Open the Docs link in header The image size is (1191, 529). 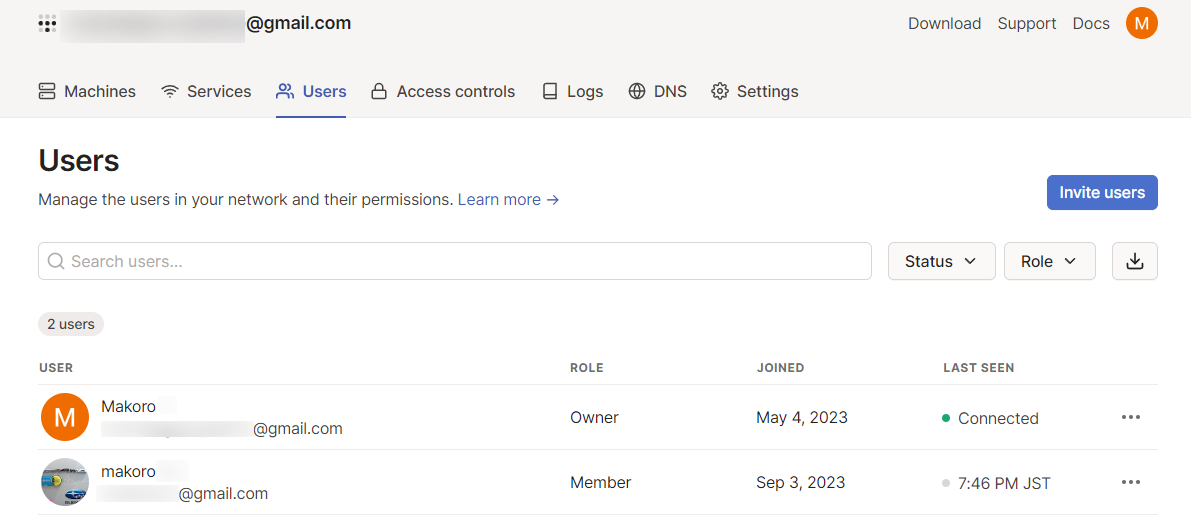click(1091, 24)
